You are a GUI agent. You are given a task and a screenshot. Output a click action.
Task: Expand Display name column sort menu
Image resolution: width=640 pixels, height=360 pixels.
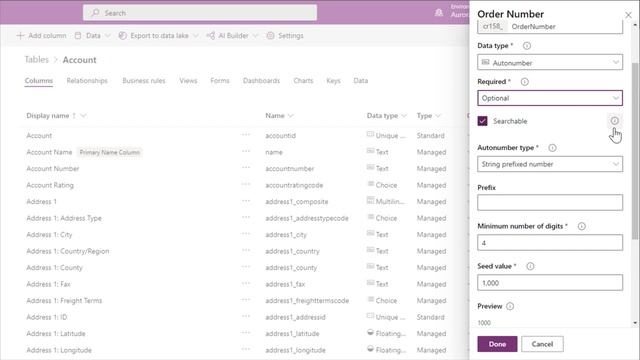pos(83,116)
